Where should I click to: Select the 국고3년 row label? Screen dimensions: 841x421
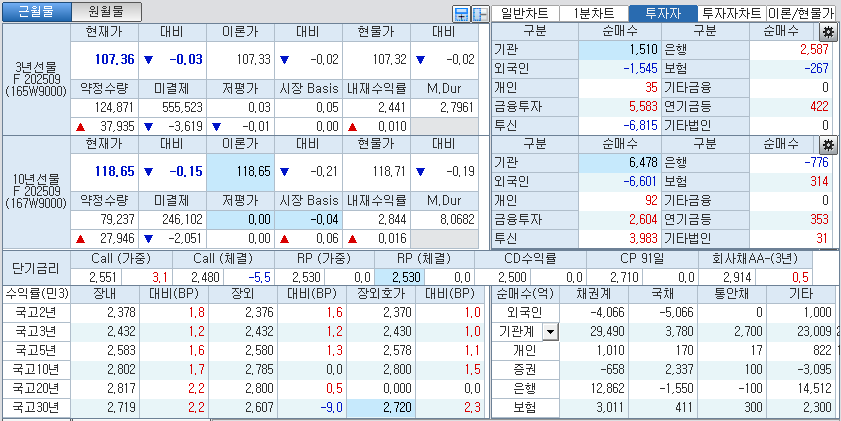(36, 331)
